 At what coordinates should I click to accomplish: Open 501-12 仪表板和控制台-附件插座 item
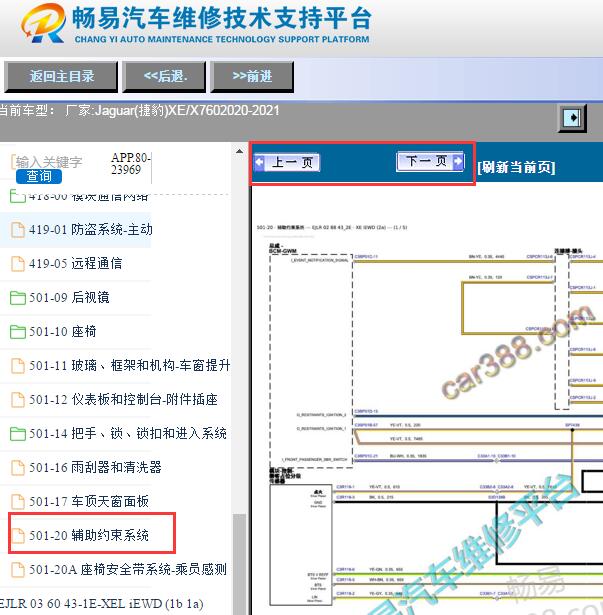pos(123,400)
